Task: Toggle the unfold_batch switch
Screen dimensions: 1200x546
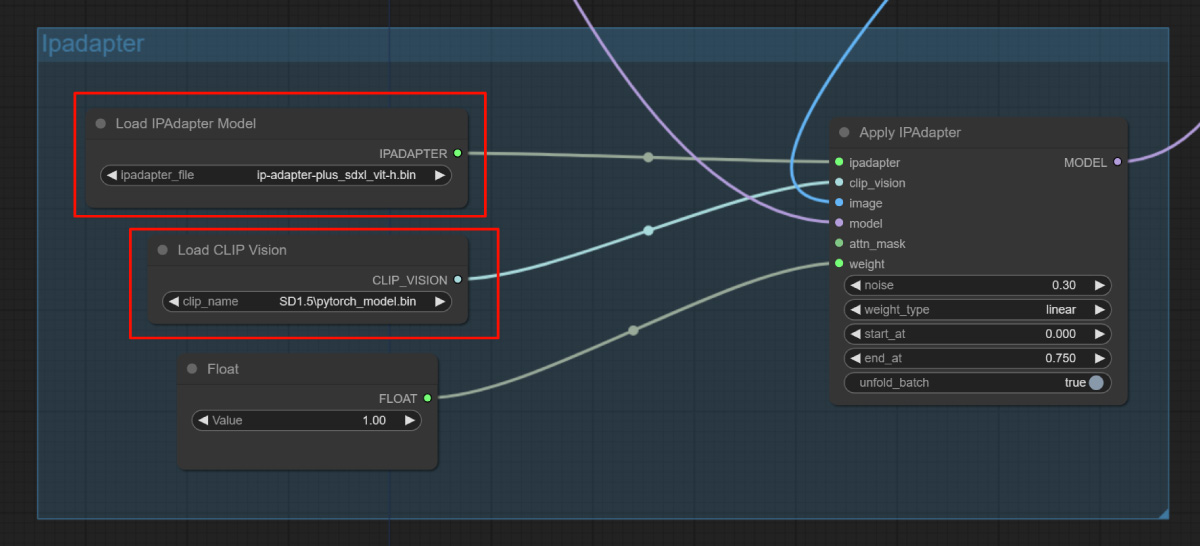Action: [1096, 383]
